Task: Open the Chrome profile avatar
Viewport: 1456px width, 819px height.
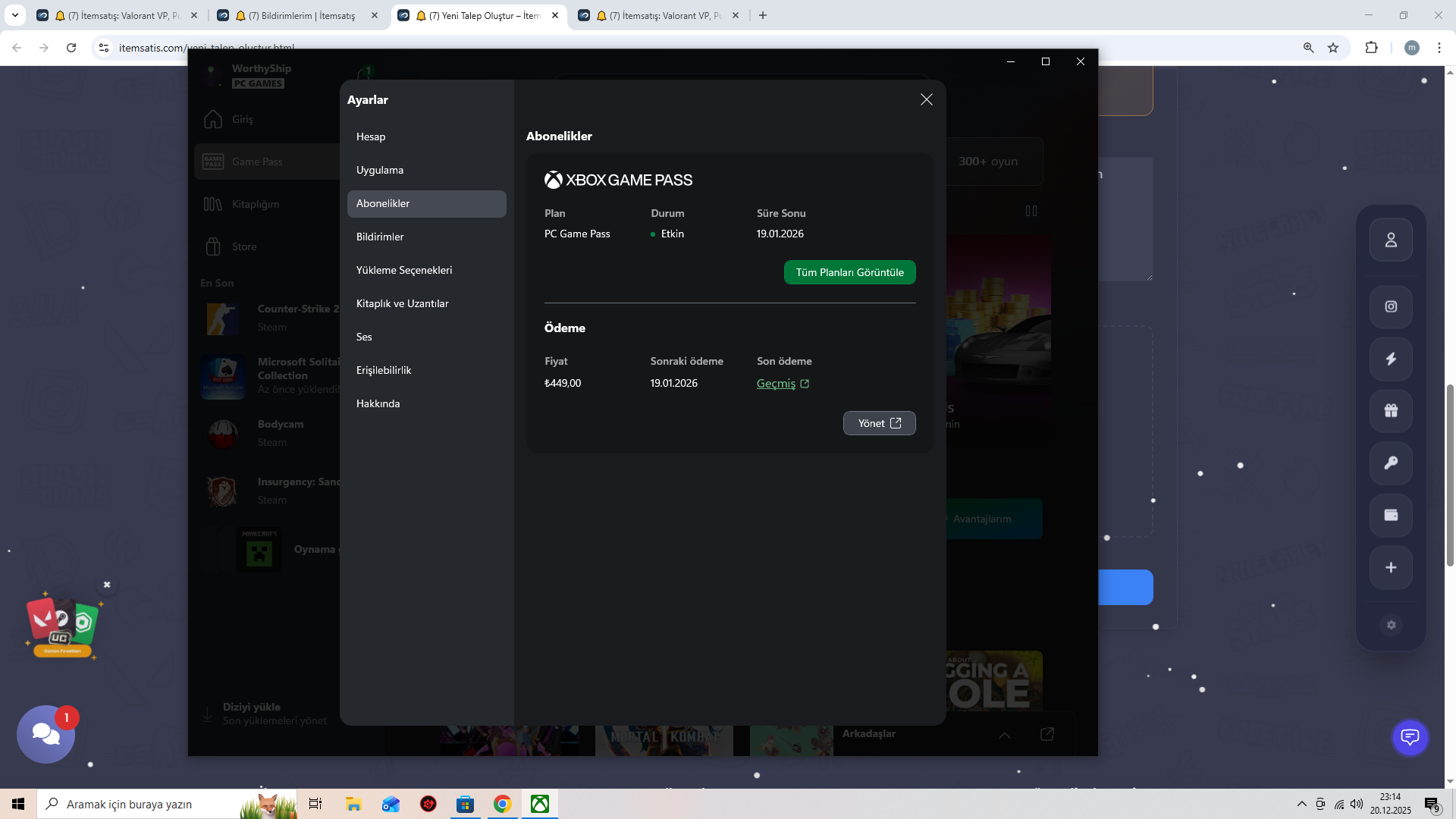Action: click(x=1411, y=48)
